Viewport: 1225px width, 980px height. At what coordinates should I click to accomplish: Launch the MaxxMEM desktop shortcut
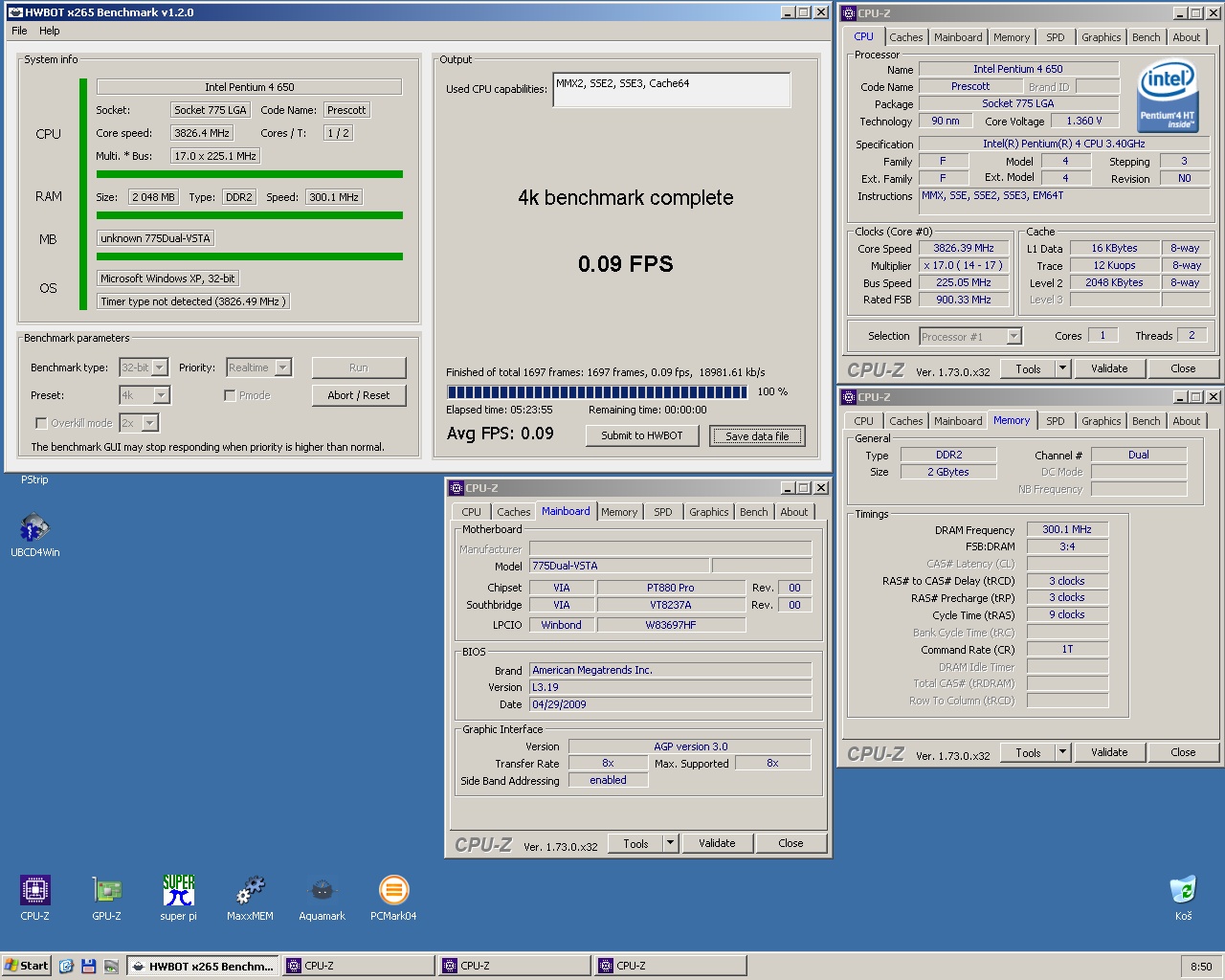click(x=250, y=898)
